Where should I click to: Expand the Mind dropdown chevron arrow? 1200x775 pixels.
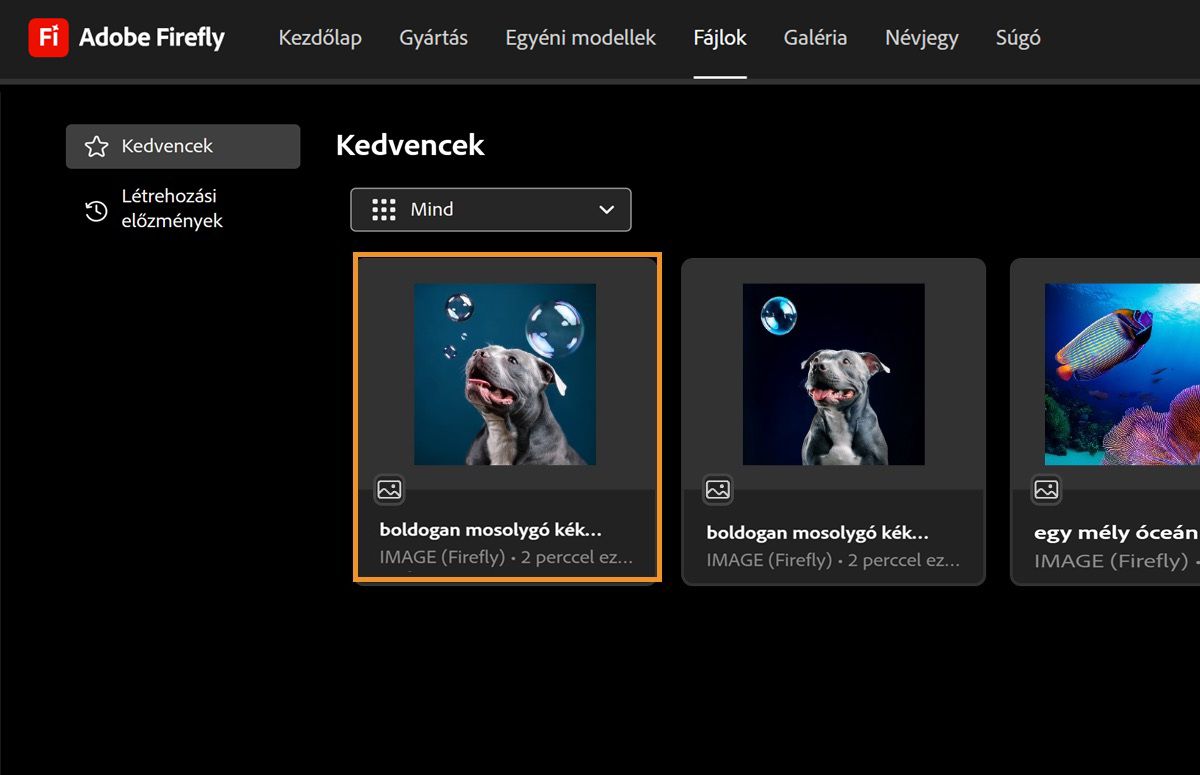[x=606, y=210]
